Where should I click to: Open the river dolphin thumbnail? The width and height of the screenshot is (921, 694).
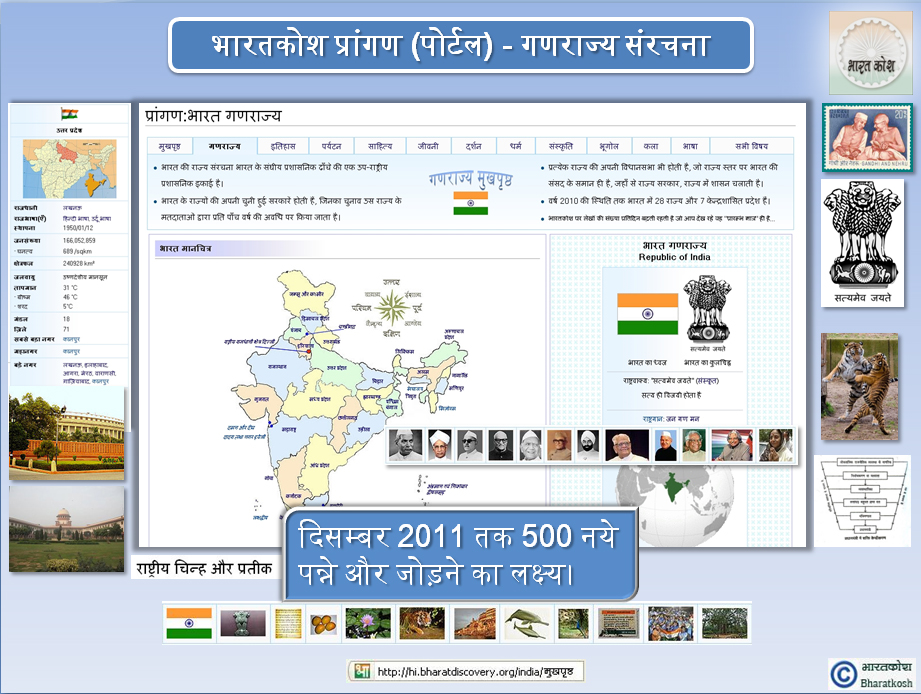(525, 623)
